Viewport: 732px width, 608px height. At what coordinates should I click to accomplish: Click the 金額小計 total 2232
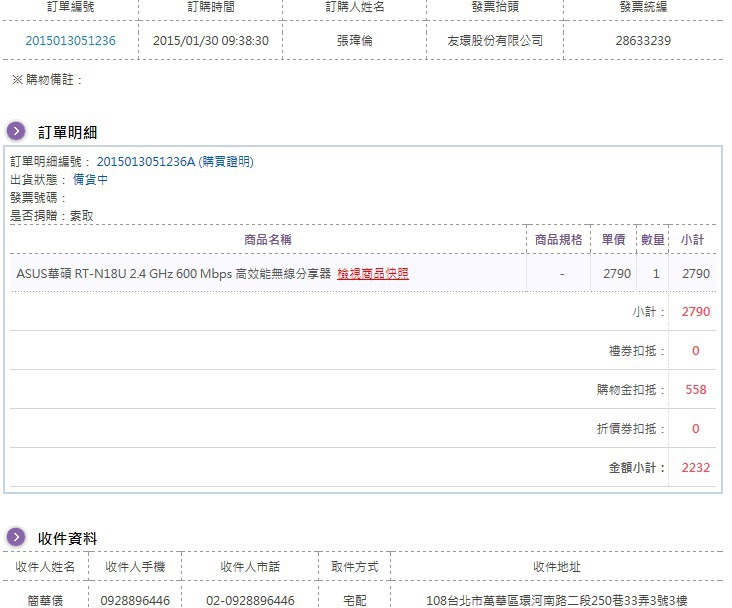coord(695,467)
